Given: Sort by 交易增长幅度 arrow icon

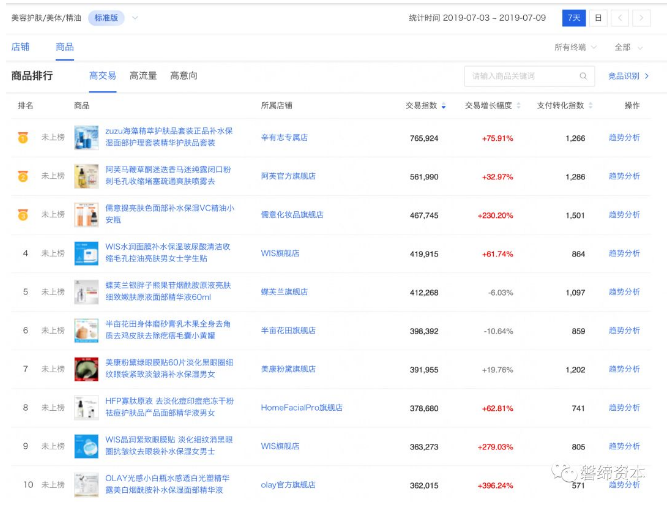Looking at the screenshot, I should pos(519,106).
